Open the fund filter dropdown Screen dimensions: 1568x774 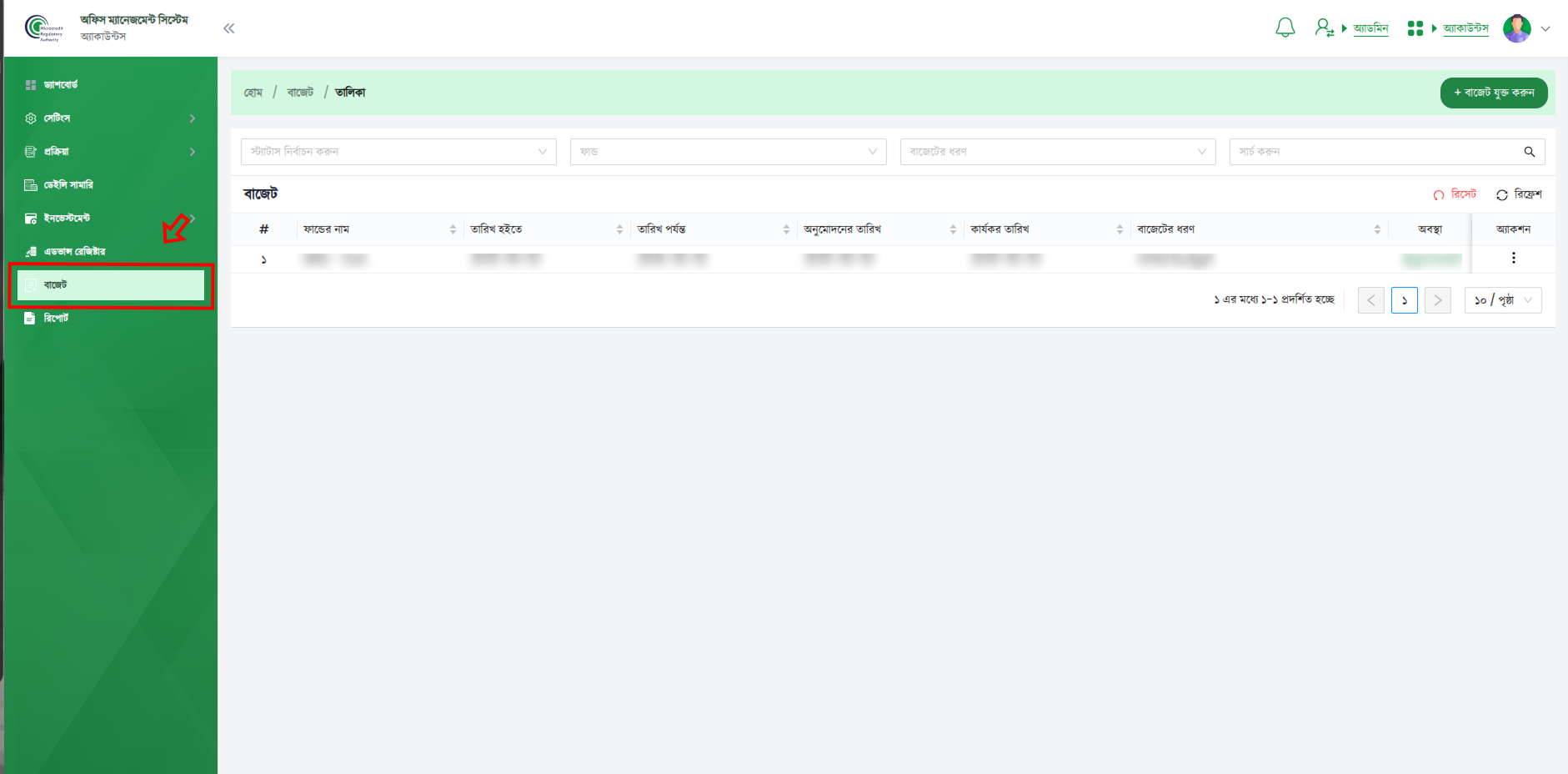pyautogui.click(x=728, y=152)
